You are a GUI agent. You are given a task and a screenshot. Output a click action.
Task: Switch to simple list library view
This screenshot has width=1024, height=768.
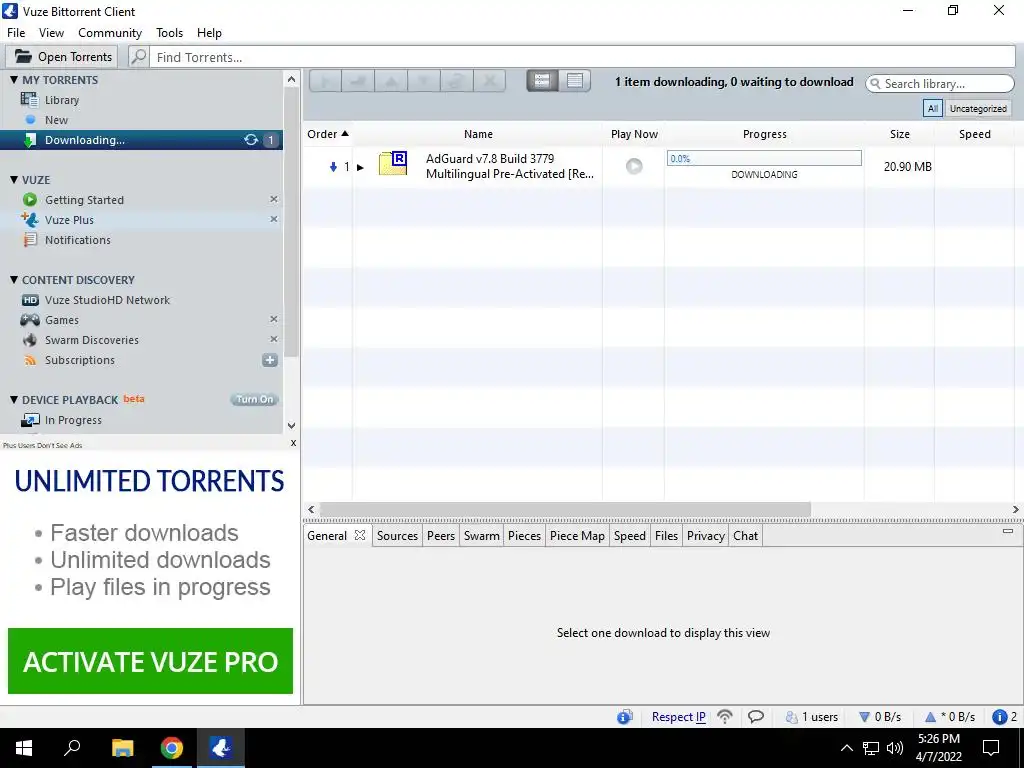coord(575,80)
